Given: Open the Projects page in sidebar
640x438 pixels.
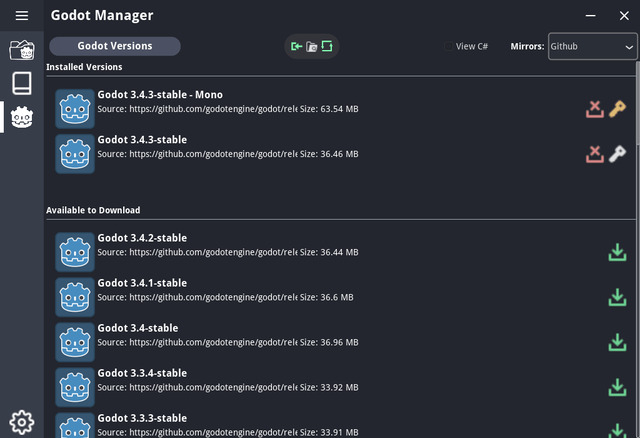Looking at the screenshot, I should tap(22, 50).
